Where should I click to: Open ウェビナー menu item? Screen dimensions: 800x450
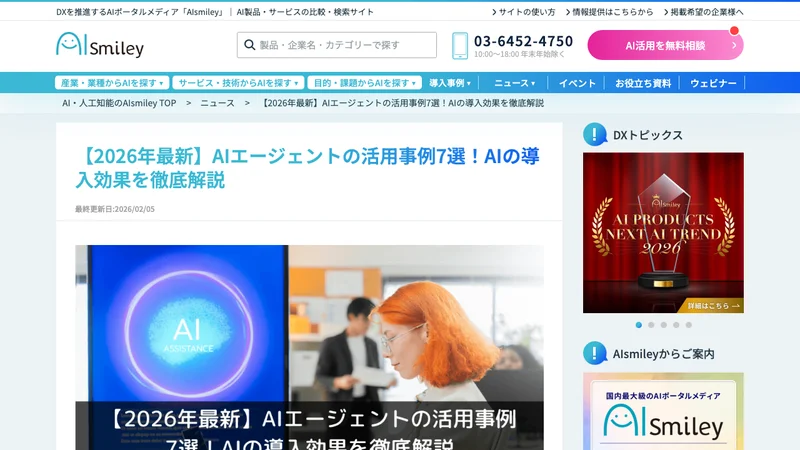(x=713, y=83)
